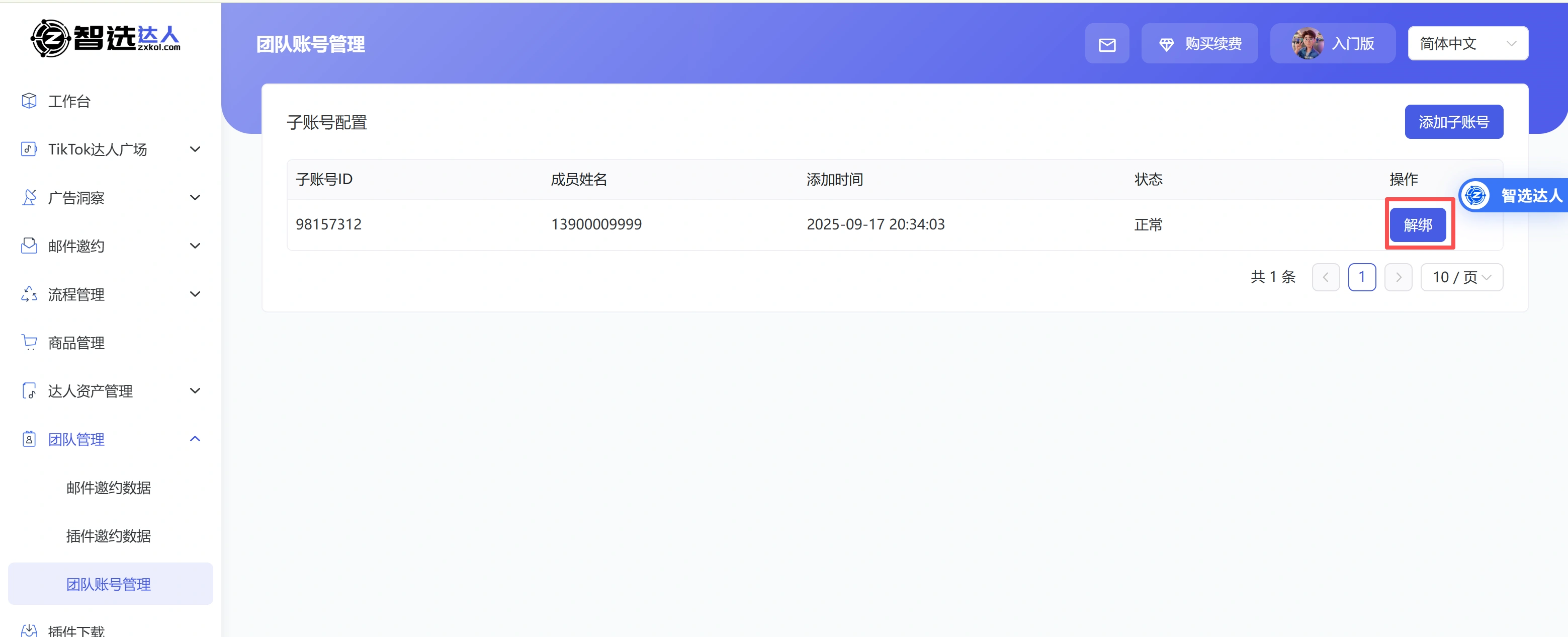Click the user avatar picture
The width and height of the screenshot is (1568, 637).
click(x=1307, y=44)
